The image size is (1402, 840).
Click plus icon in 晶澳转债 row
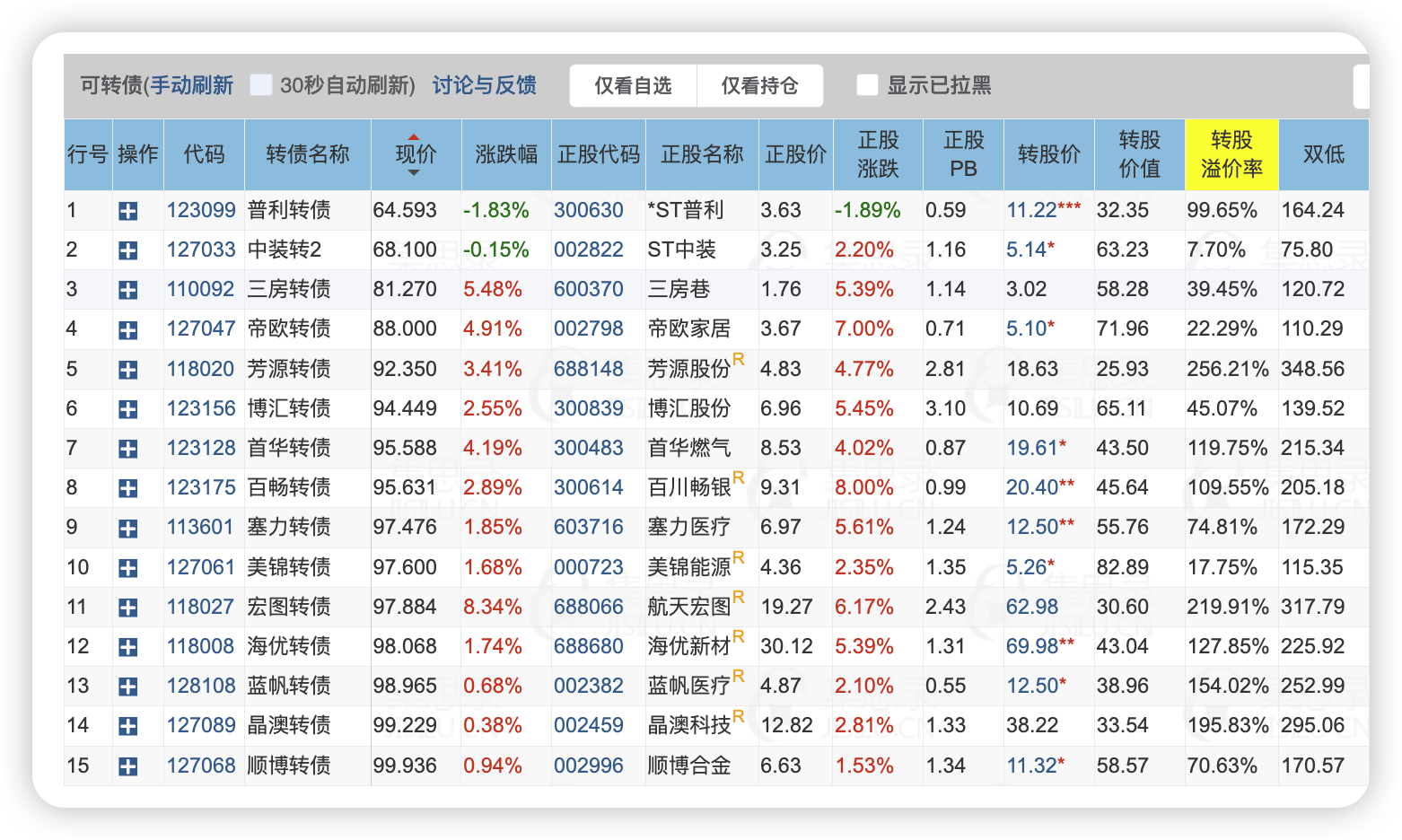point(128,726)
